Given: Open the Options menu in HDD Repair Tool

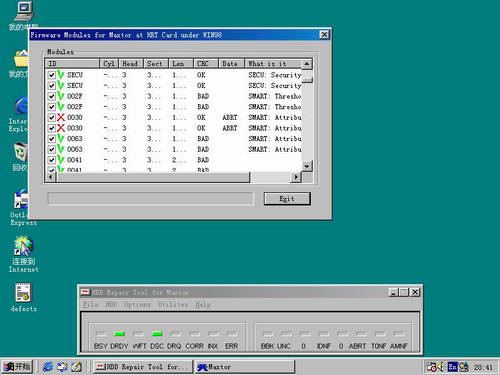Looking at the screenshot, I should click(137, 304).
